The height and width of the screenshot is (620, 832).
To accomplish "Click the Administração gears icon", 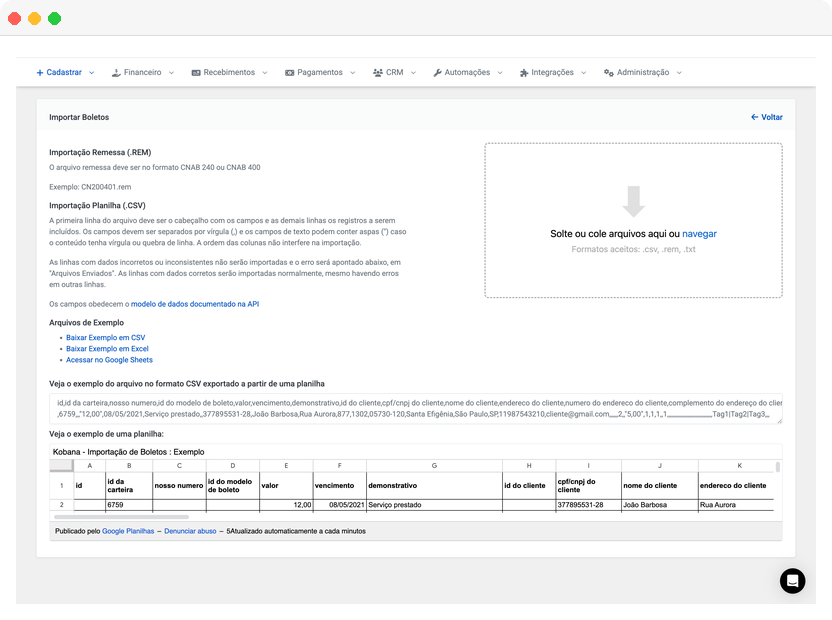I will pyautogui.click(x=608, y=73).
